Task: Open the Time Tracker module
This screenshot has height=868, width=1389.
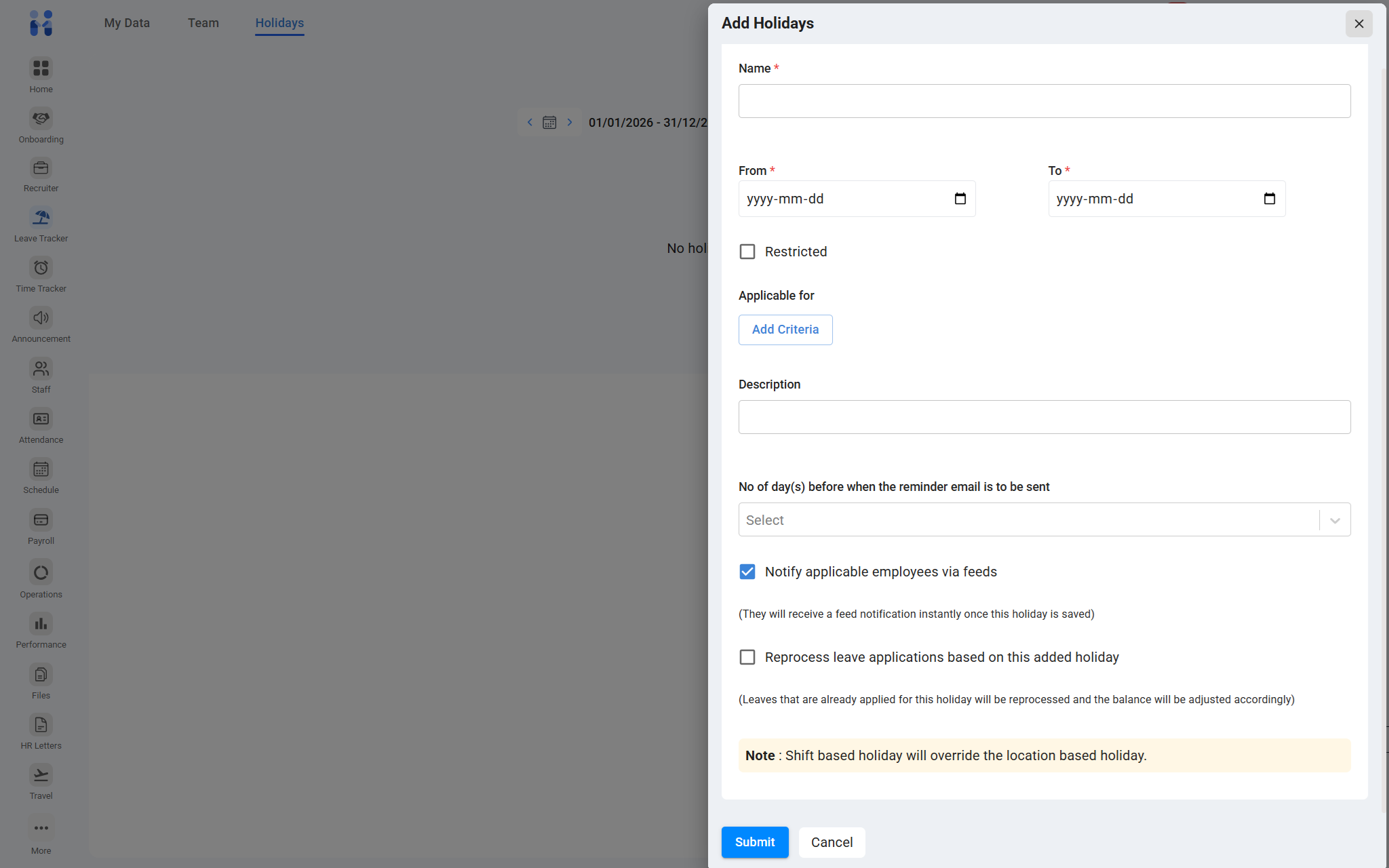Action: [41, 268]
